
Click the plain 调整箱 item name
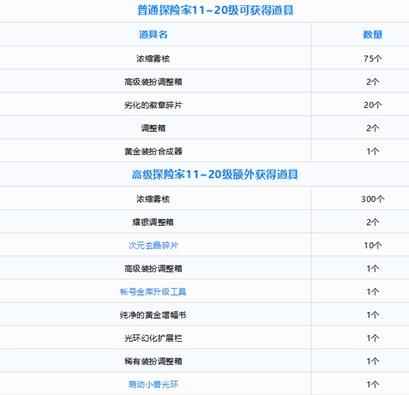pos(153,128)
